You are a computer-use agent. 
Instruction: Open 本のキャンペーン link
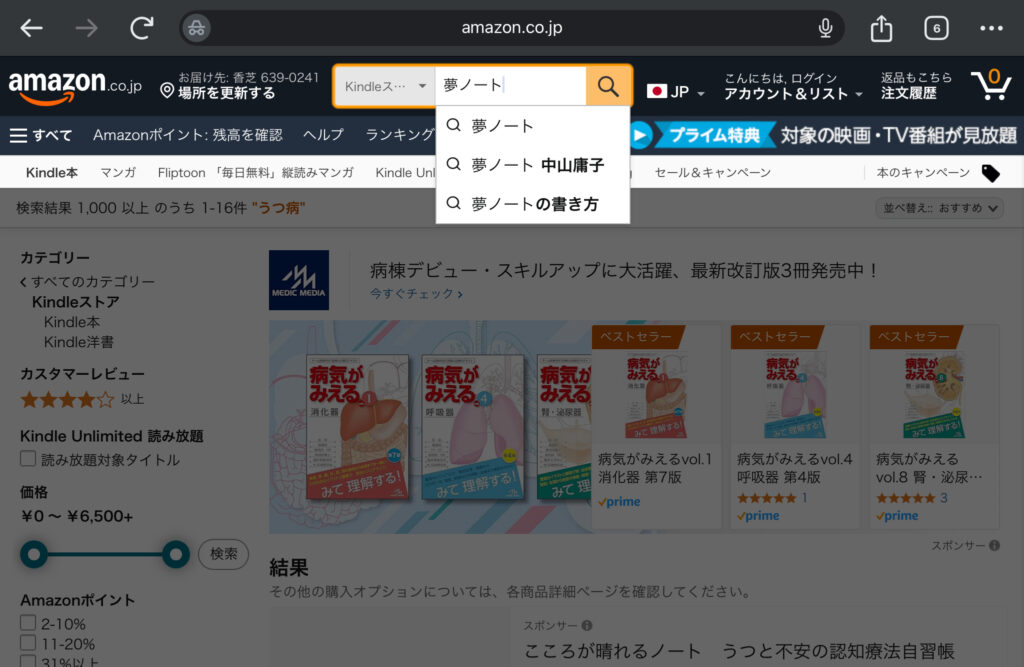[x=923, y=172]
